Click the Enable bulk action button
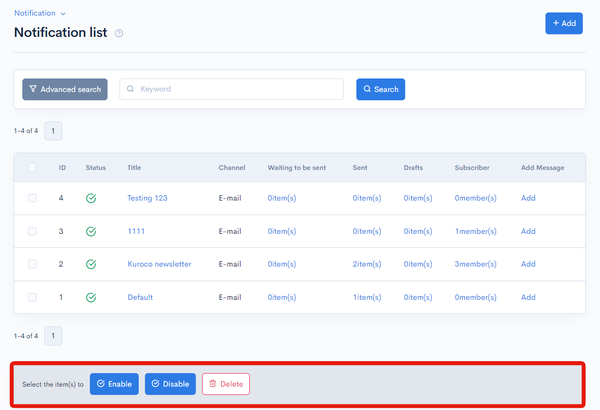 tap(114, 384)
